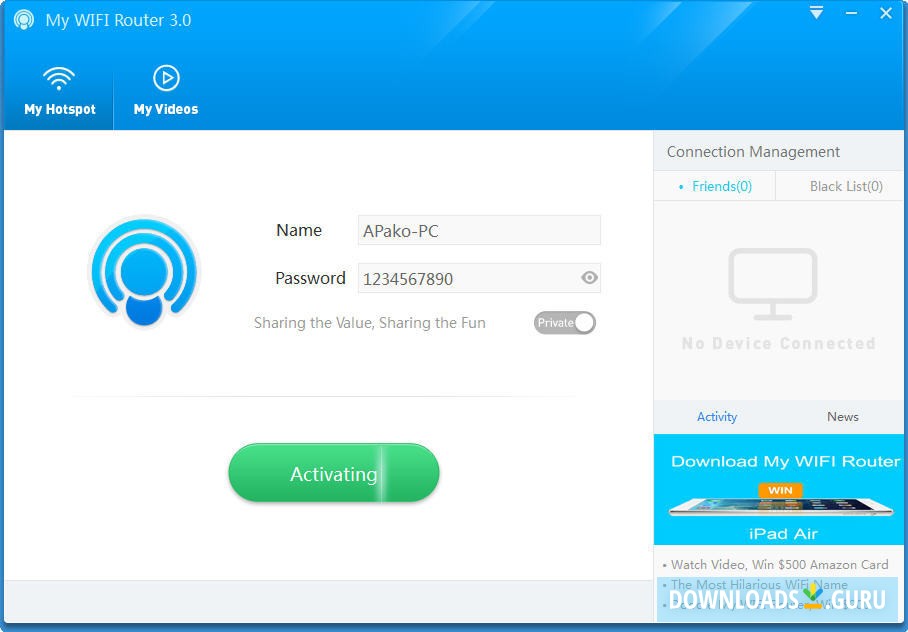The width and height of the screenshot is (908, 632).
Task: Click the Password field showing 1234567890
Action: [x=470, y=278]
